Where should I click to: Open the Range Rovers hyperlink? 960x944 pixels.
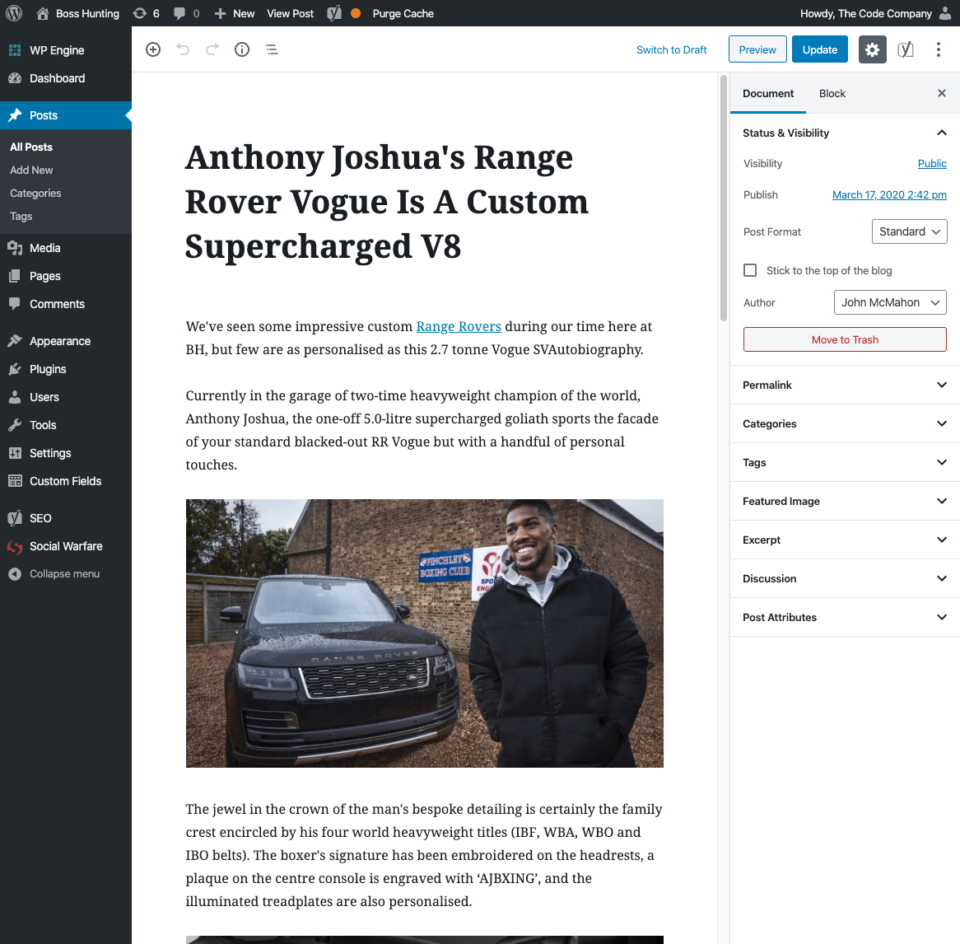point(459,327)
